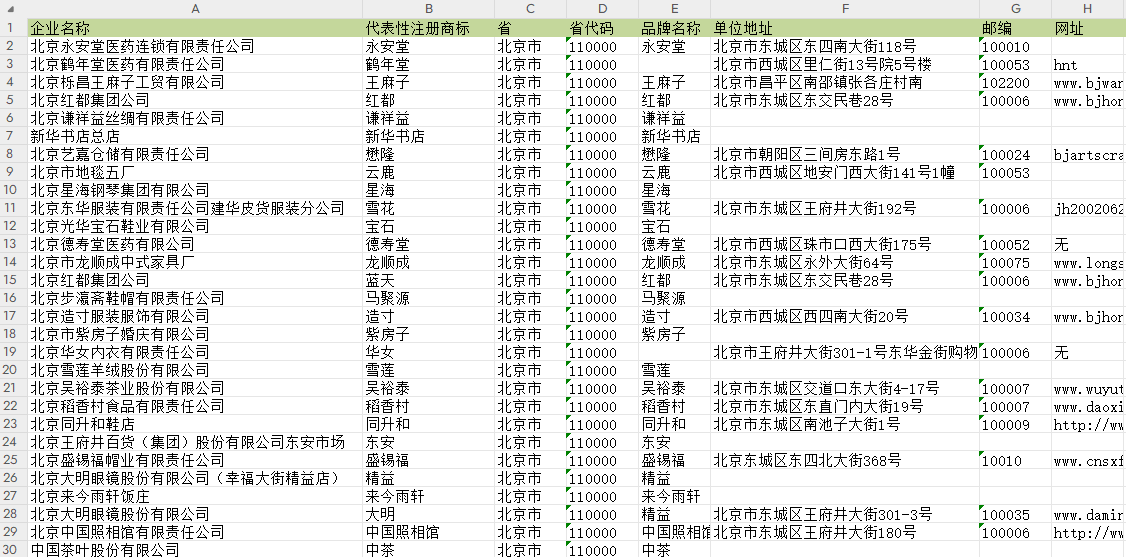Select cell 北京栎昌王麻子工贸有限公司
The height and width of the screenshot is (557, 1126).
[x=195, y=82]
